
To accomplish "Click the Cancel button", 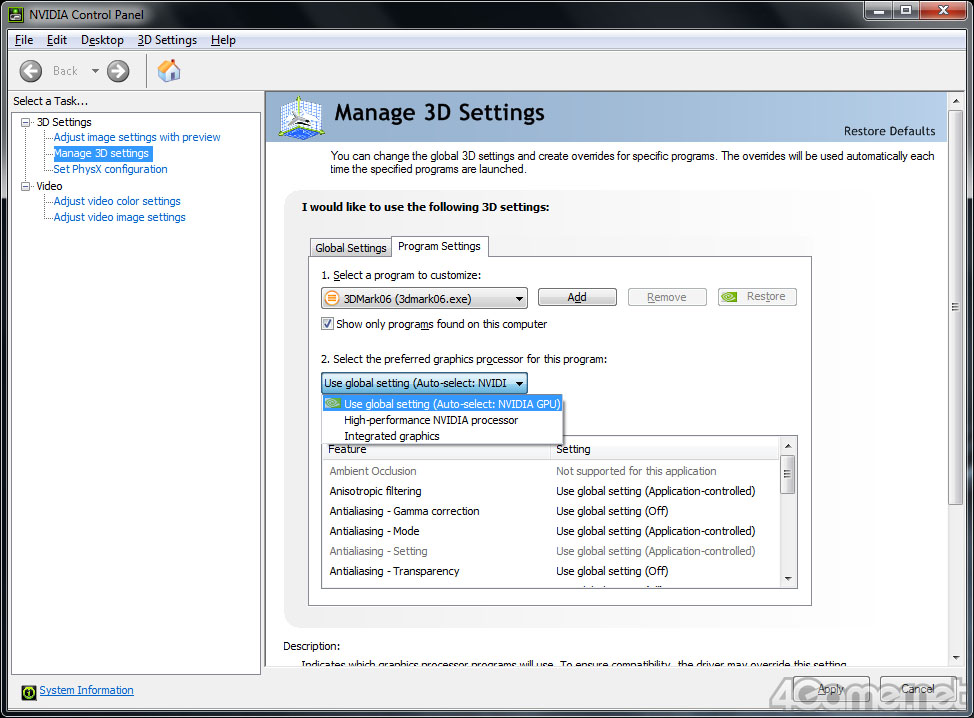I will (918, 689).
